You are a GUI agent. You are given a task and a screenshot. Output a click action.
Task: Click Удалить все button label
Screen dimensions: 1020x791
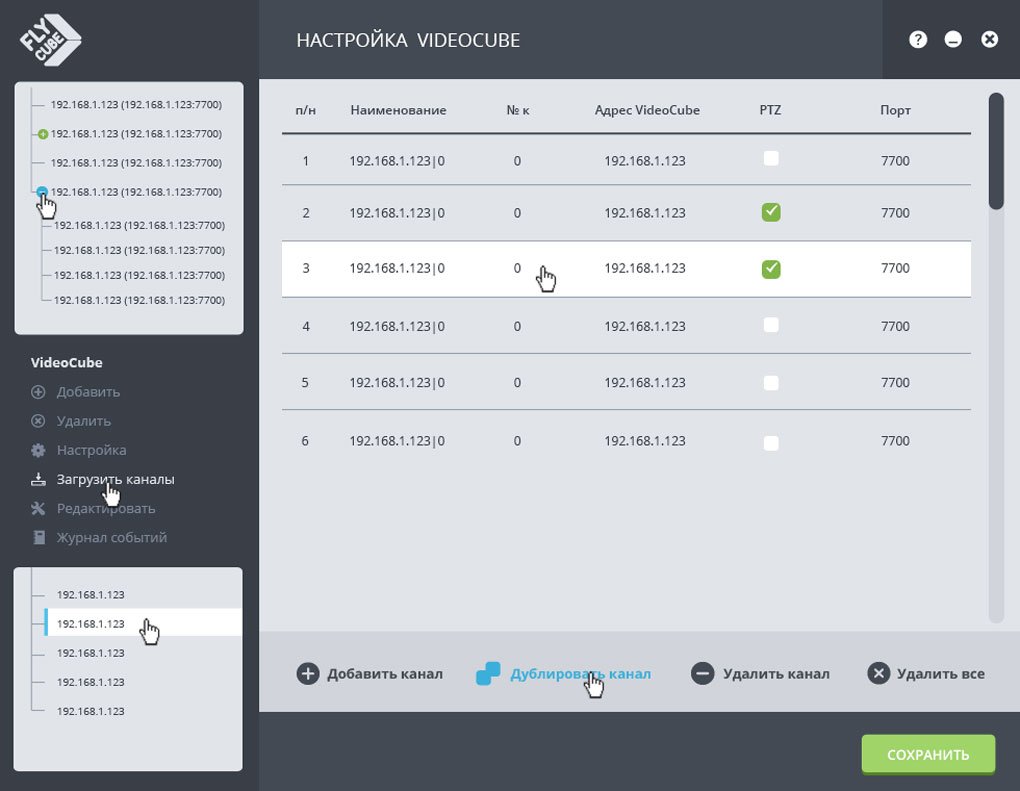pos(941,674)
